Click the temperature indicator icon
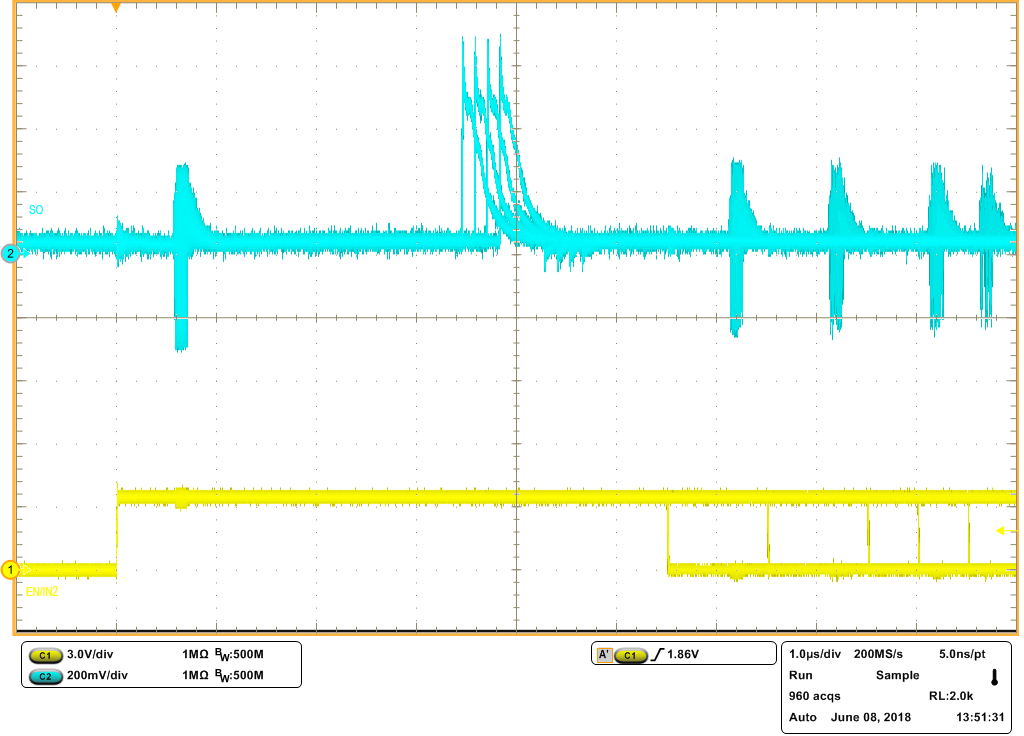The height and width of the screenshot is (736, 1024). (x=995, y=677)
